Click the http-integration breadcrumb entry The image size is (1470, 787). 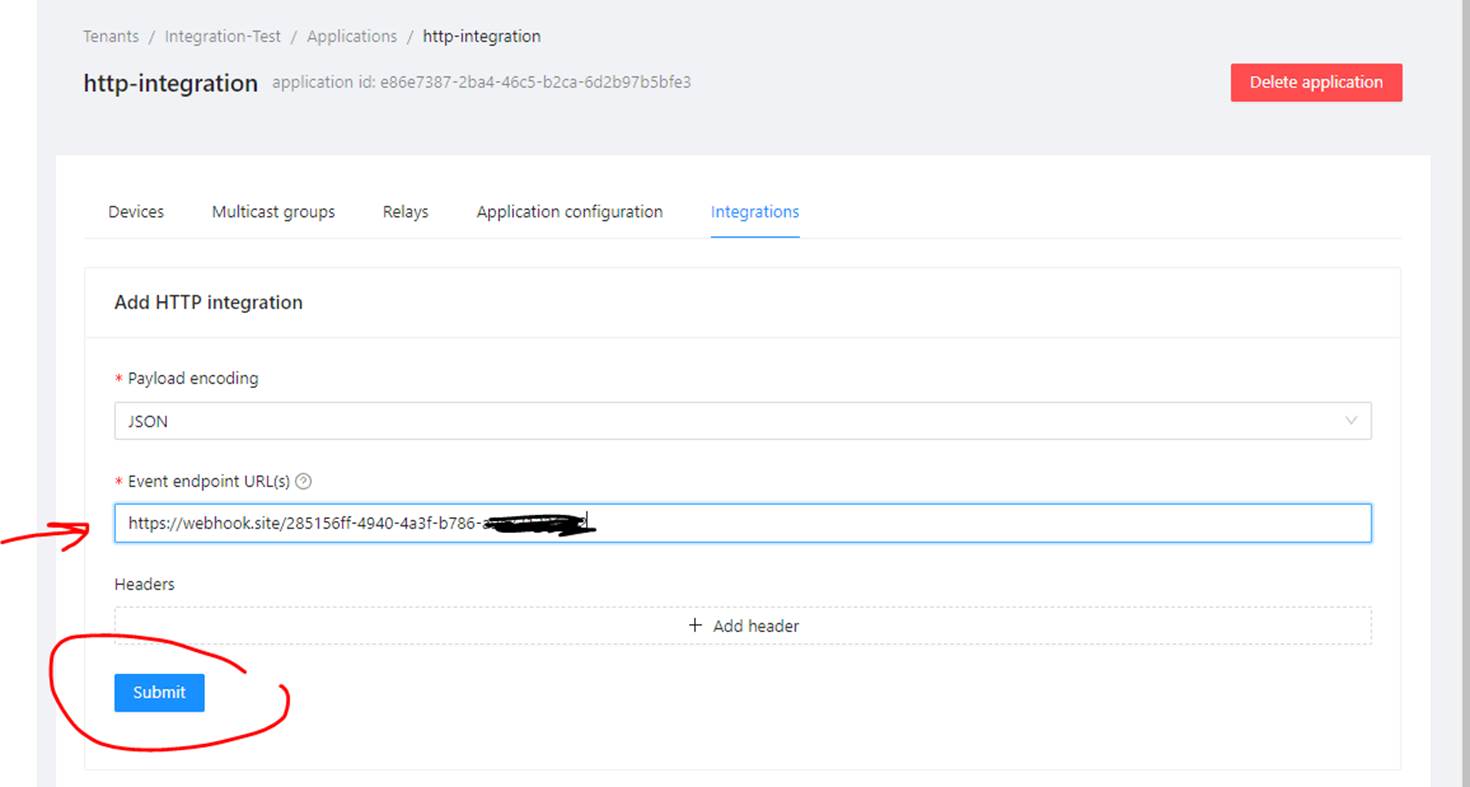point(482,36)
